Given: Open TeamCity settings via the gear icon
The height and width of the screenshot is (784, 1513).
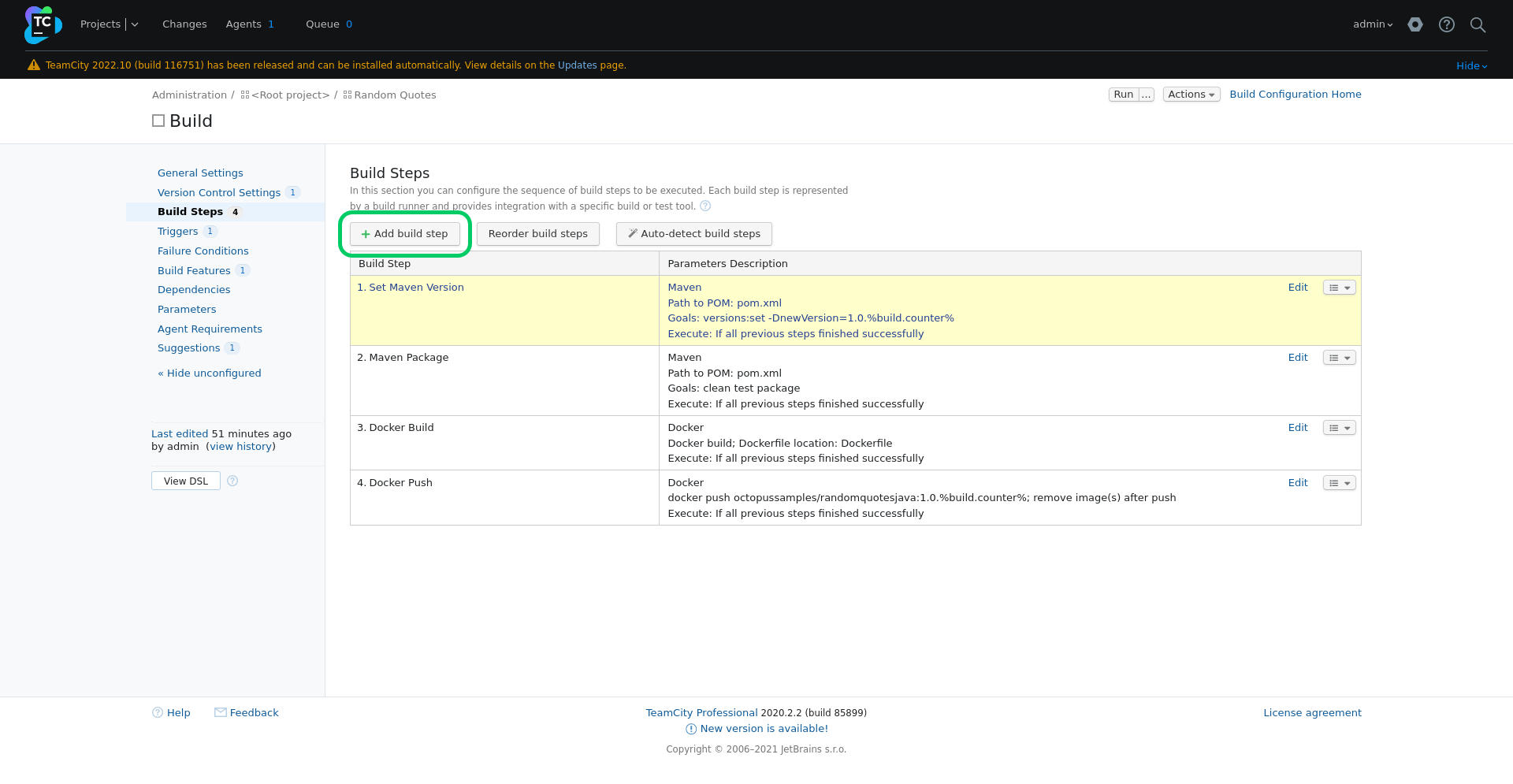Looking at the screenshot, I should (x=1414, y=24).
